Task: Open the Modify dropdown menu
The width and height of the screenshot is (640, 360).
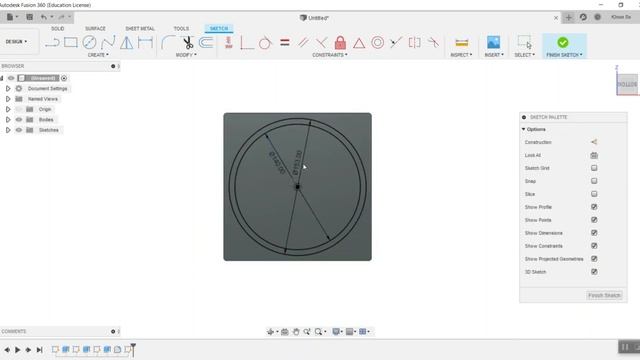Action: point(186,55)
